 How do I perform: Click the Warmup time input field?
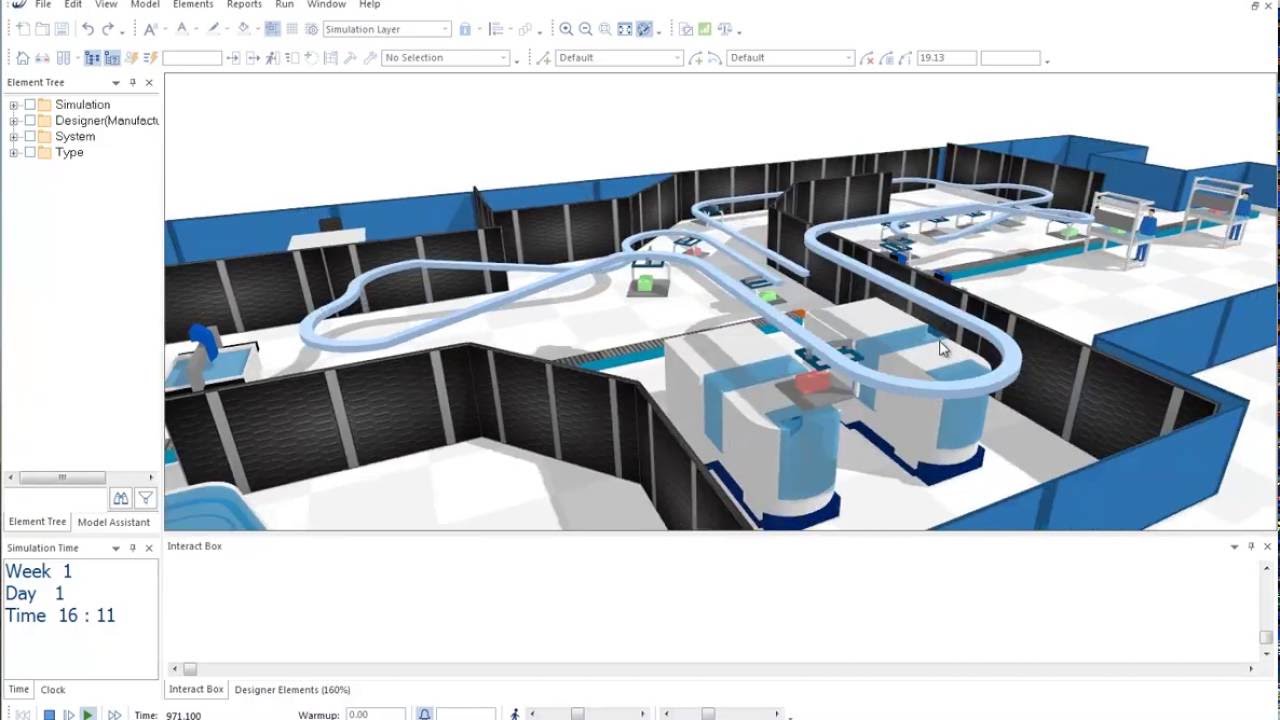pos(375,714)
